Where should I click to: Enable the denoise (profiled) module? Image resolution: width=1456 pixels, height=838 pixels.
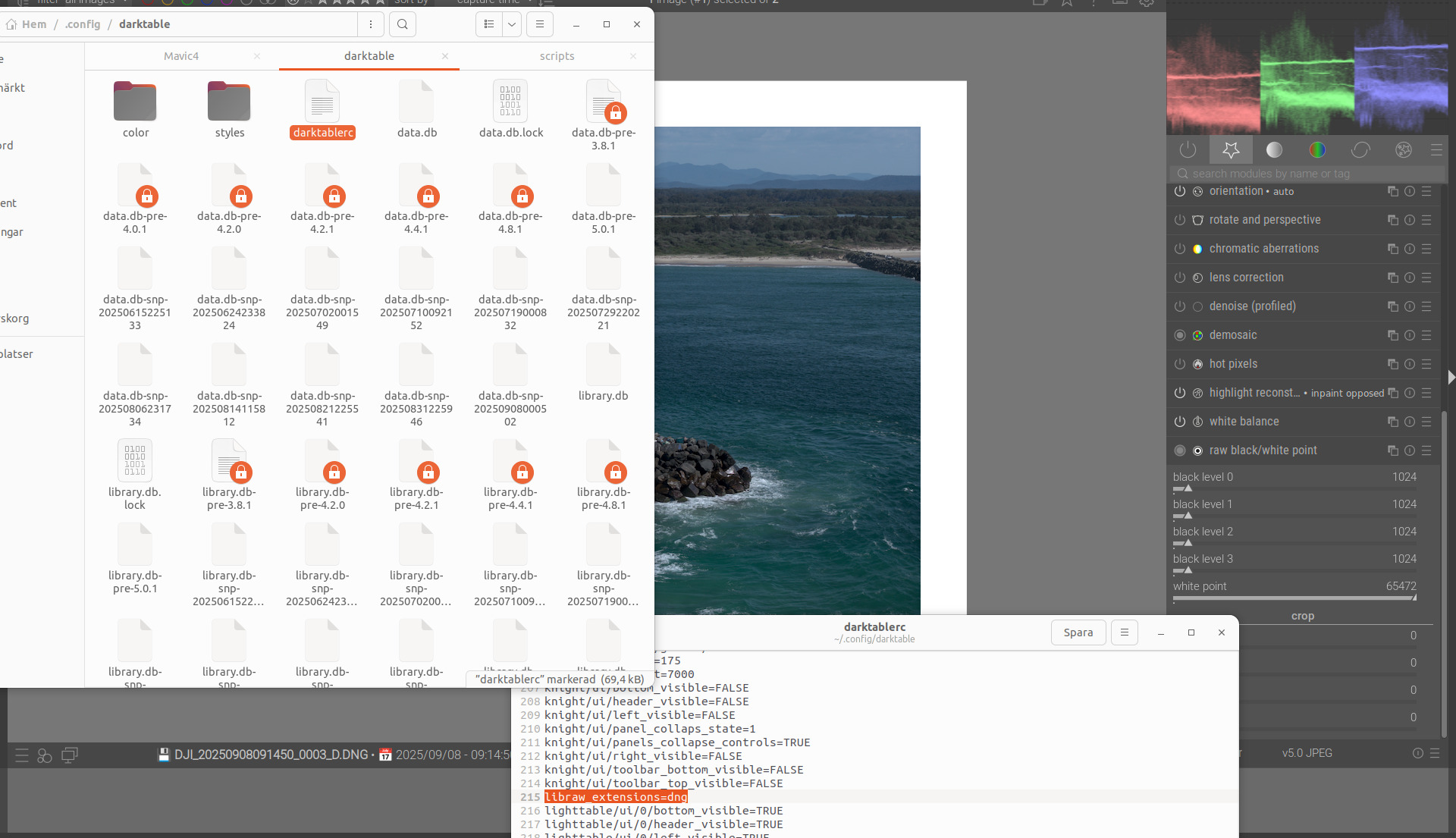(1180, 306)
